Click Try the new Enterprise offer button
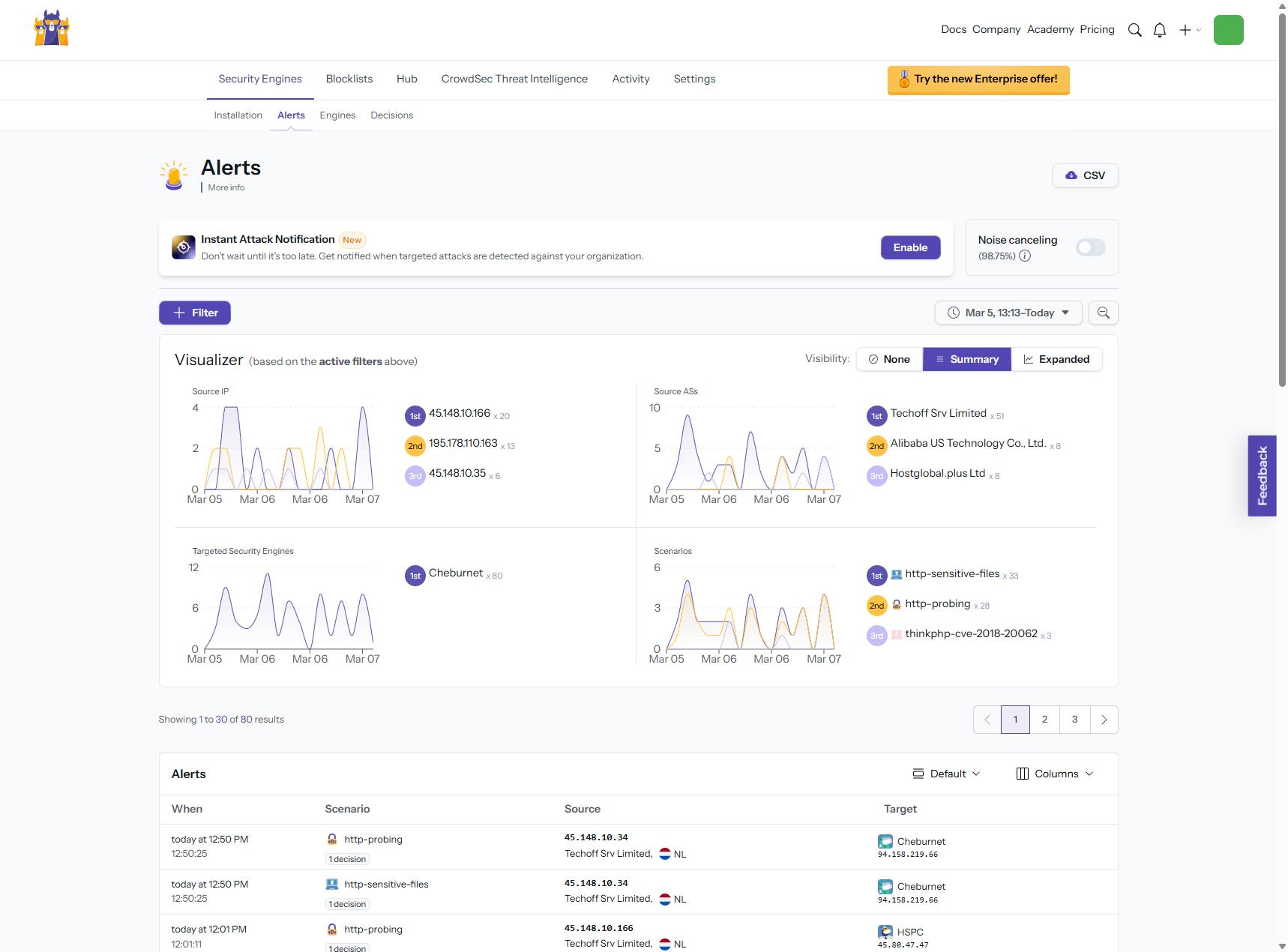This screenshot has width=1288, height=952. point(978,79)
